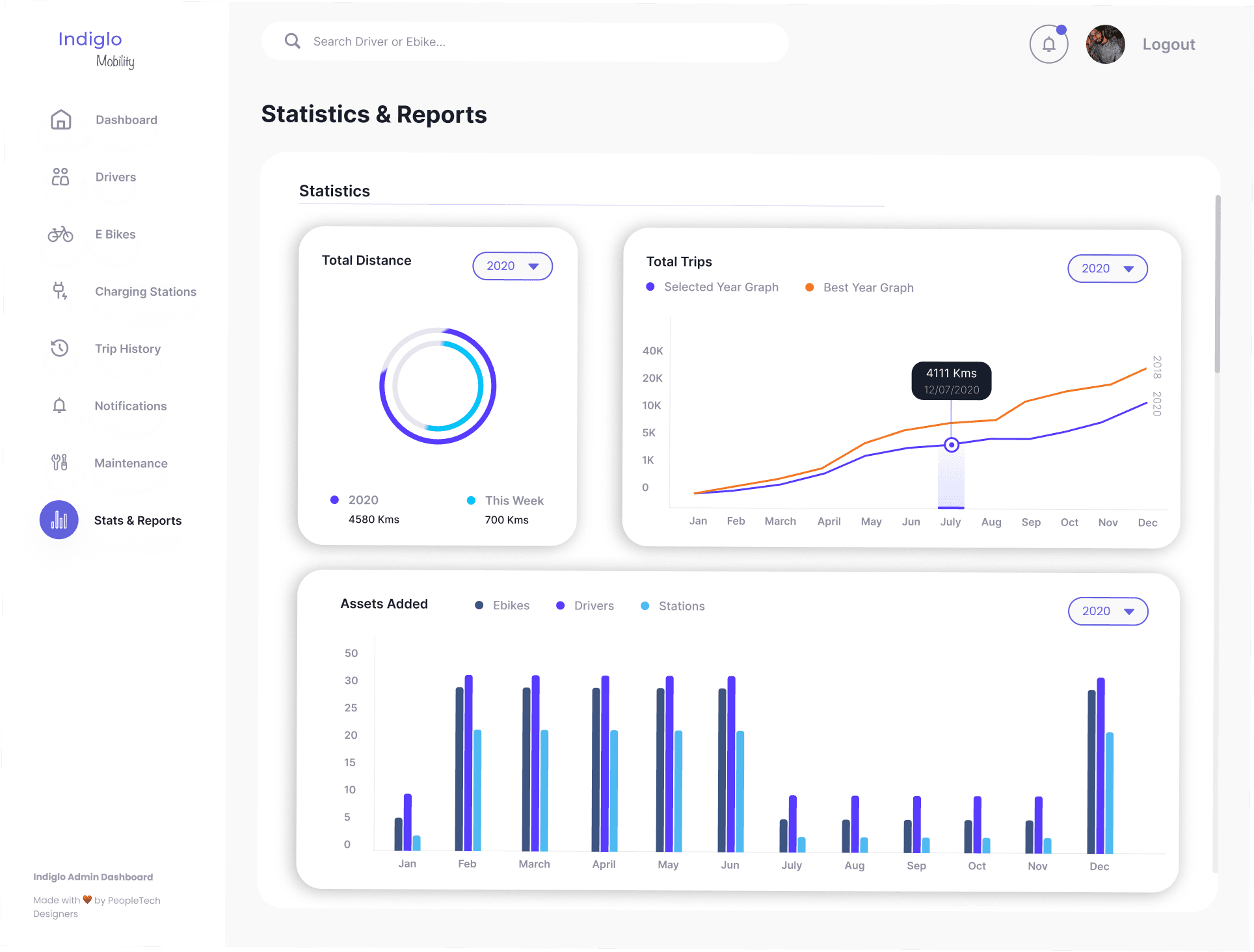
Task: Click the Drivers people icon
Action: 60,177
